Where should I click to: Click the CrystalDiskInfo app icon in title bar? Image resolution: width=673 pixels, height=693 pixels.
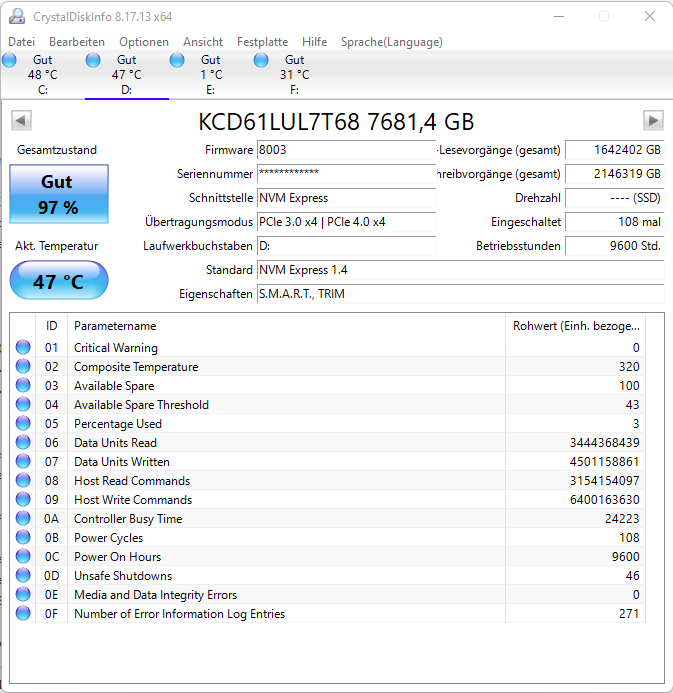17,16
